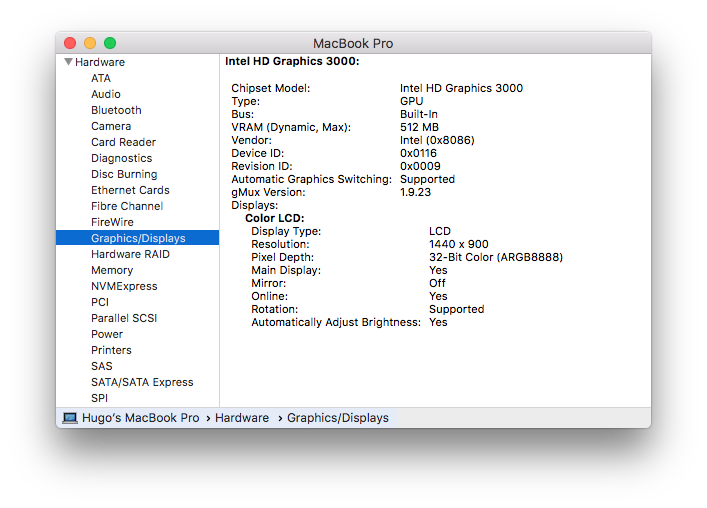
Task: Select ATA in the sidebar
Action: (101, 78)
